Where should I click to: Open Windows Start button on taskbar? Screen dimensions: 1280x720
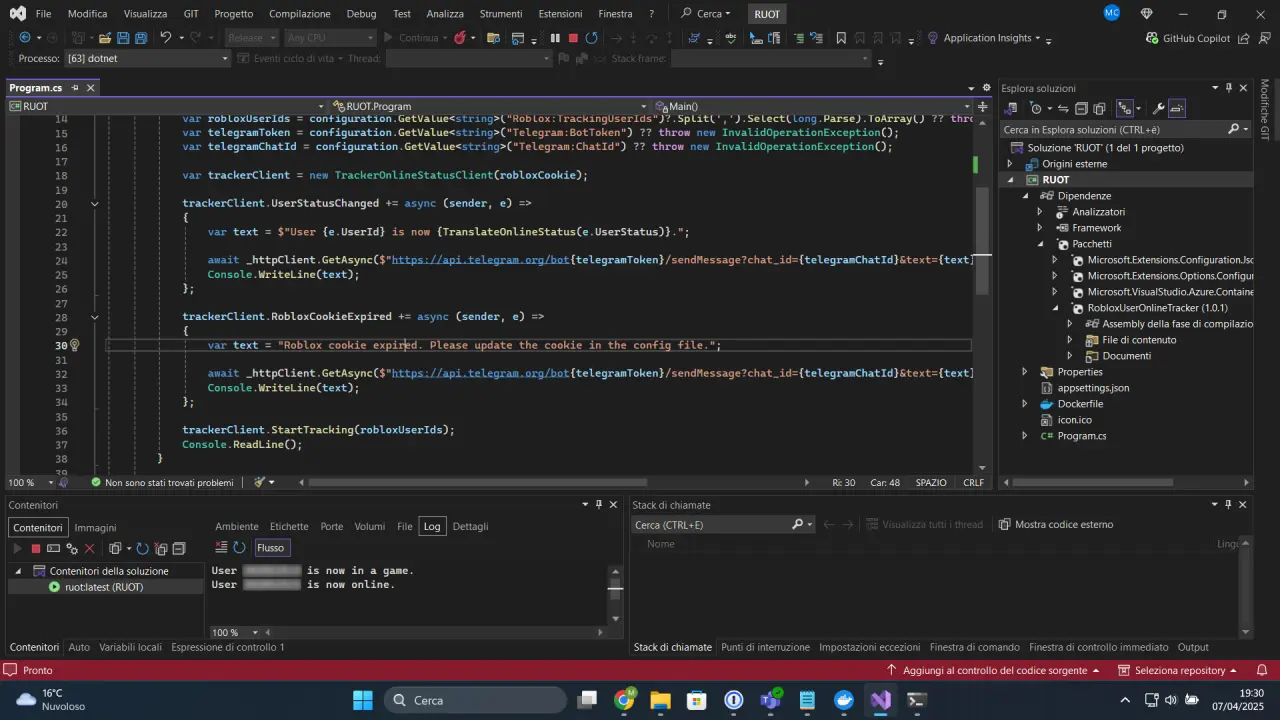tap(363, 700)
